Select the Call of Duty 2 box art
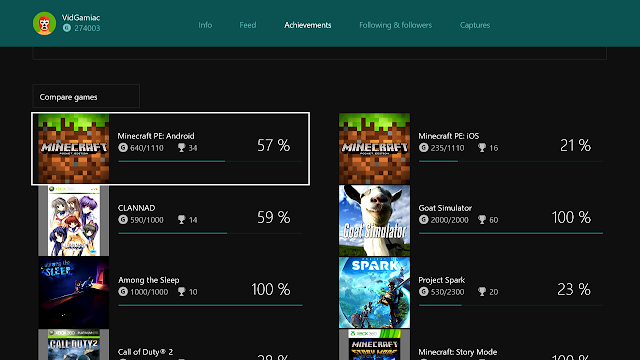Image resolution: width=640 pixels, height=360 pixels. [x=73, y=344]
